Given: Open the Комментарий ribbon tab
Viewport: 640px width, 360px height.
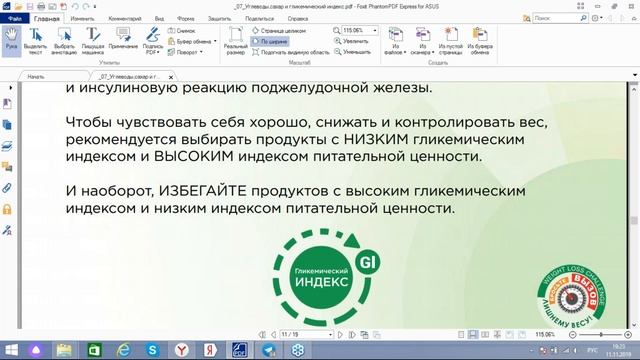Looking at the screenshot, I should (125, 19).
